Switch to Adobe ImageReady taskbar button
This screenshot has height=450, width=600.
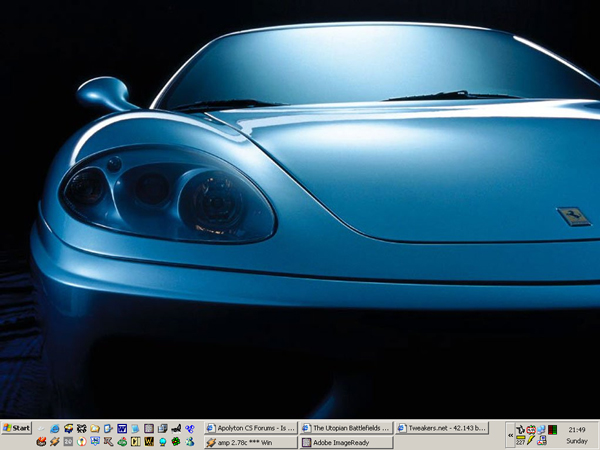click(x=345, y=441)
